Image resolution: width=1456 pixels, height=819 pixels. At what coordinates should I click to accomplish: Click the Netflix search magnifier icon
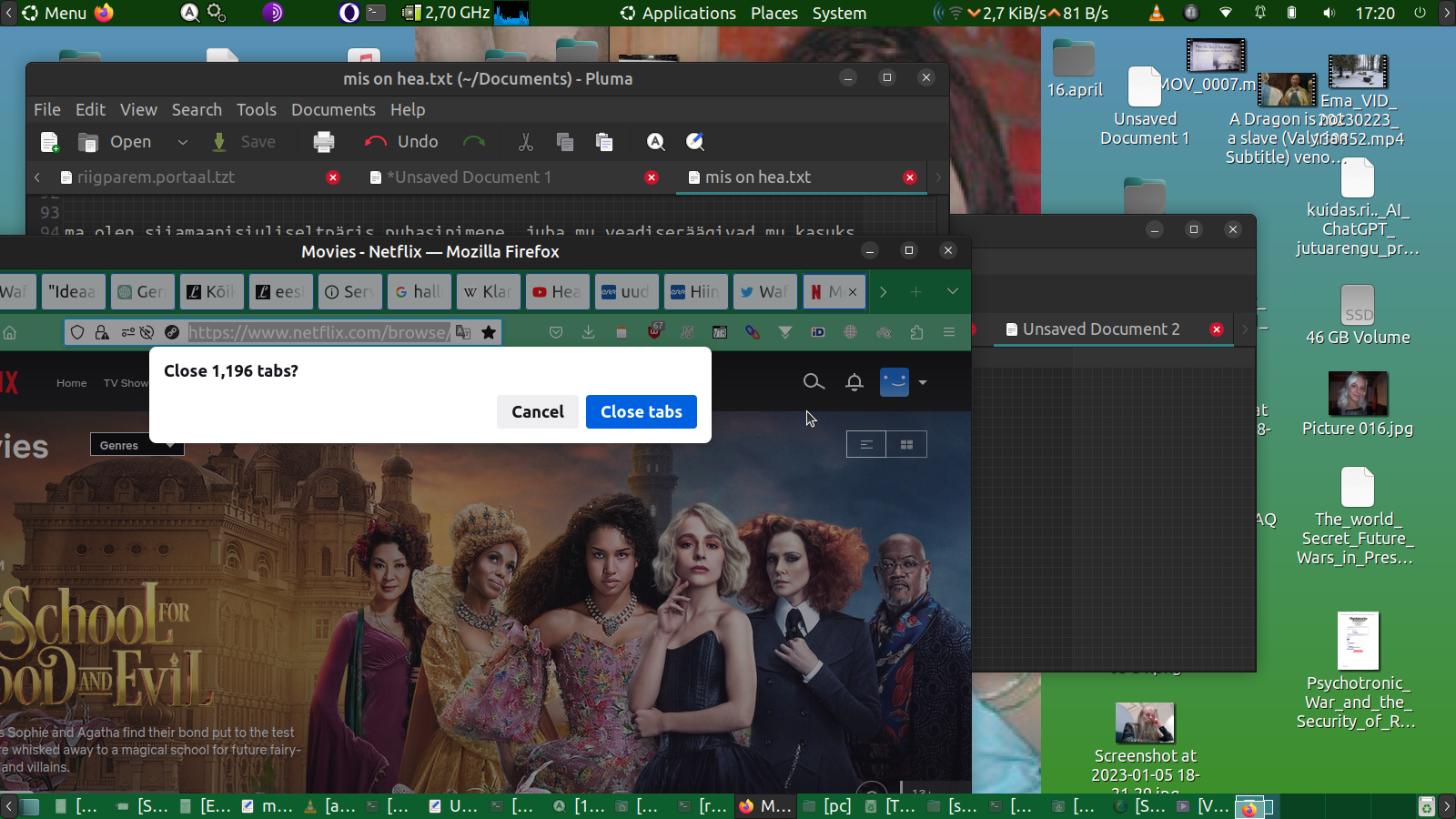[x=814, y=382]
